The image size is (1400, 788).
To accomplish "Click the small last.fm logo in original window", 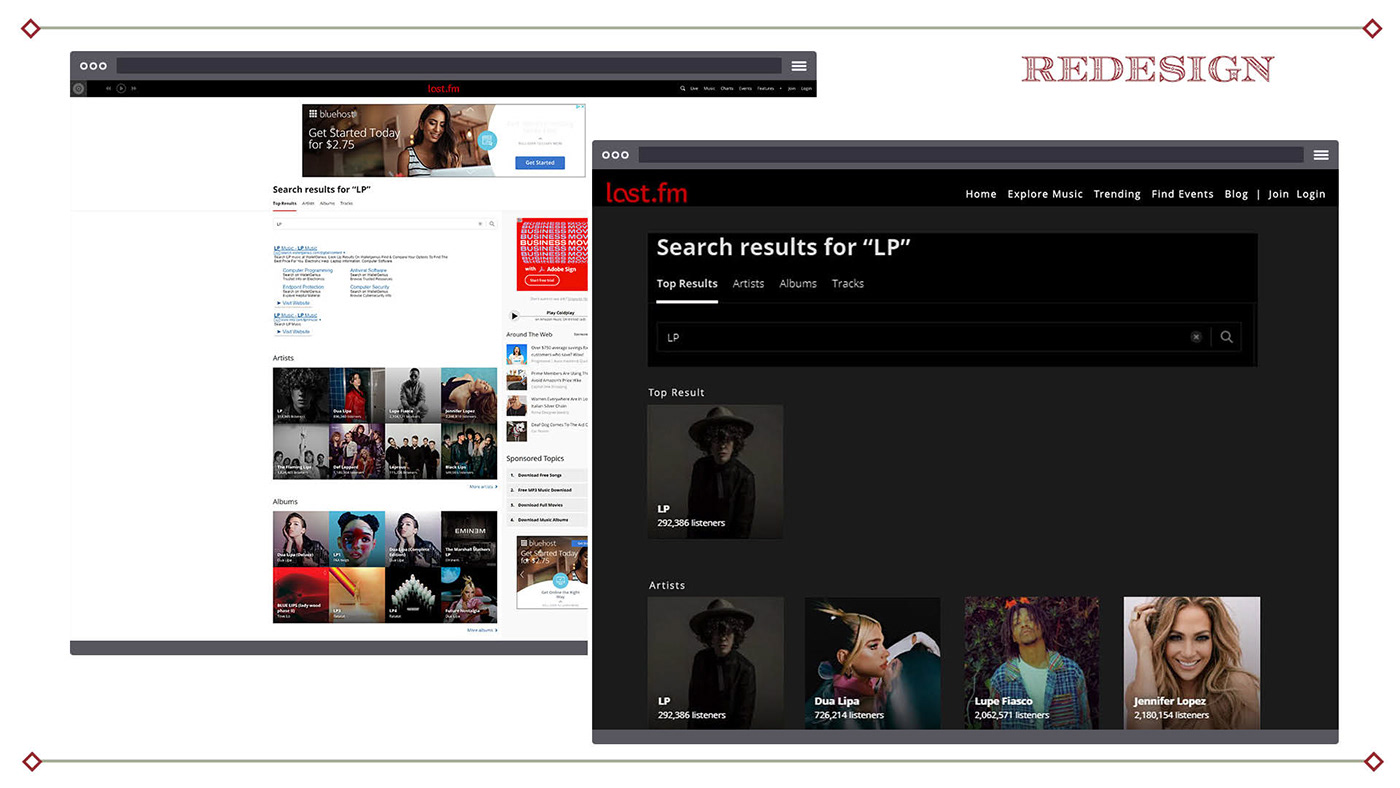I will [x=443, y=88].
